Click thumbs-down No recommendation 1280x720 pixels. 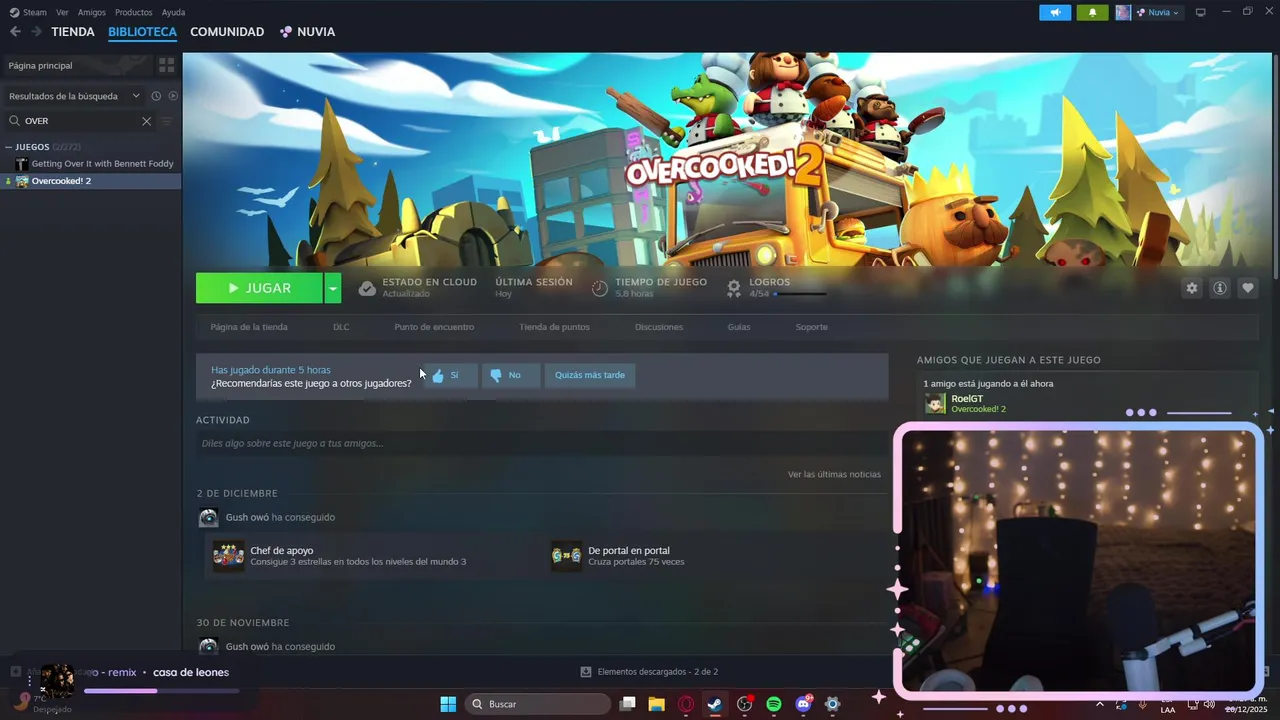click(511, 375)
